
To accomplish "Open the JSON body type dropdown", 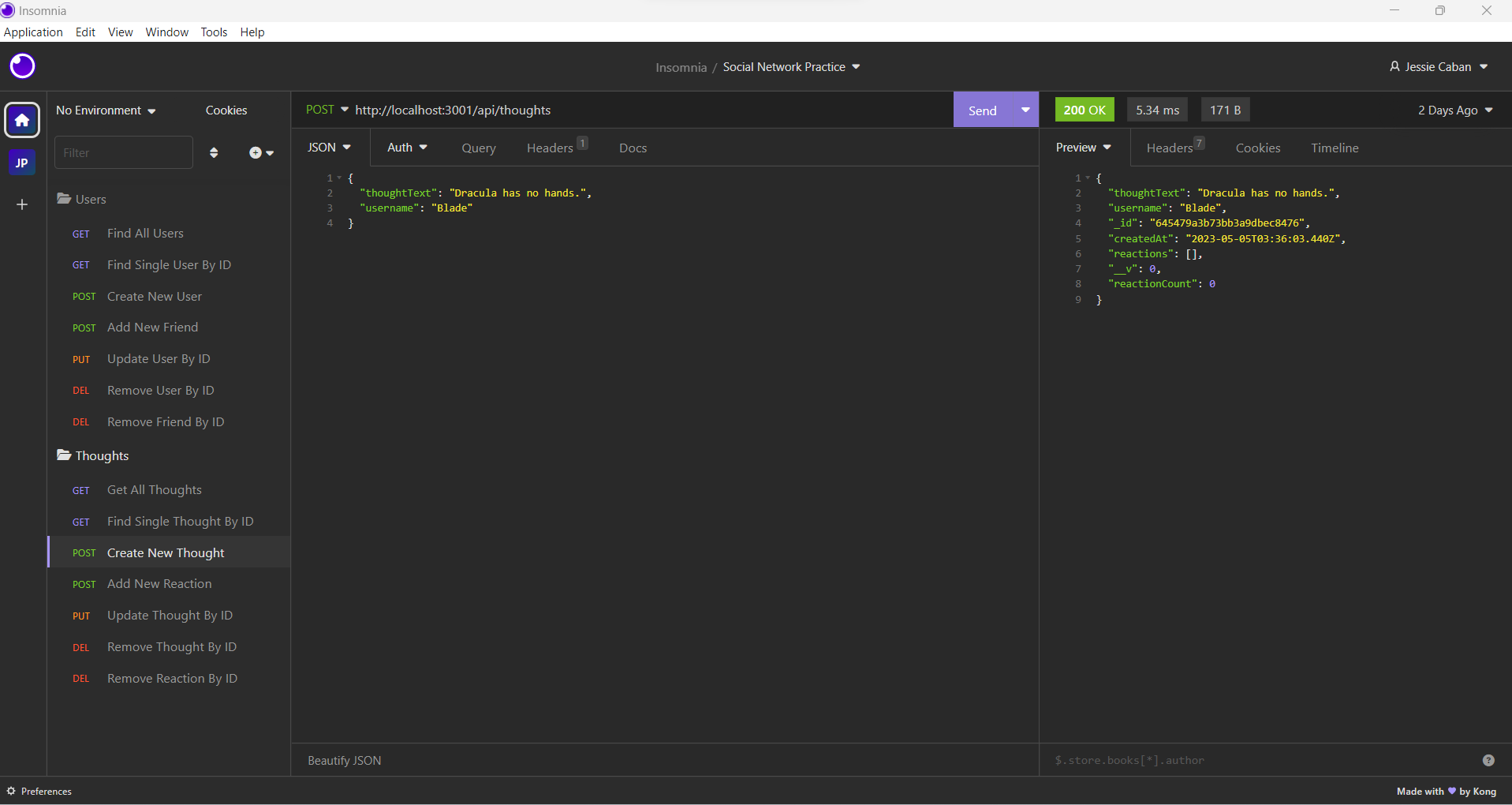I will pyautogui.click(x=329, y=148).
